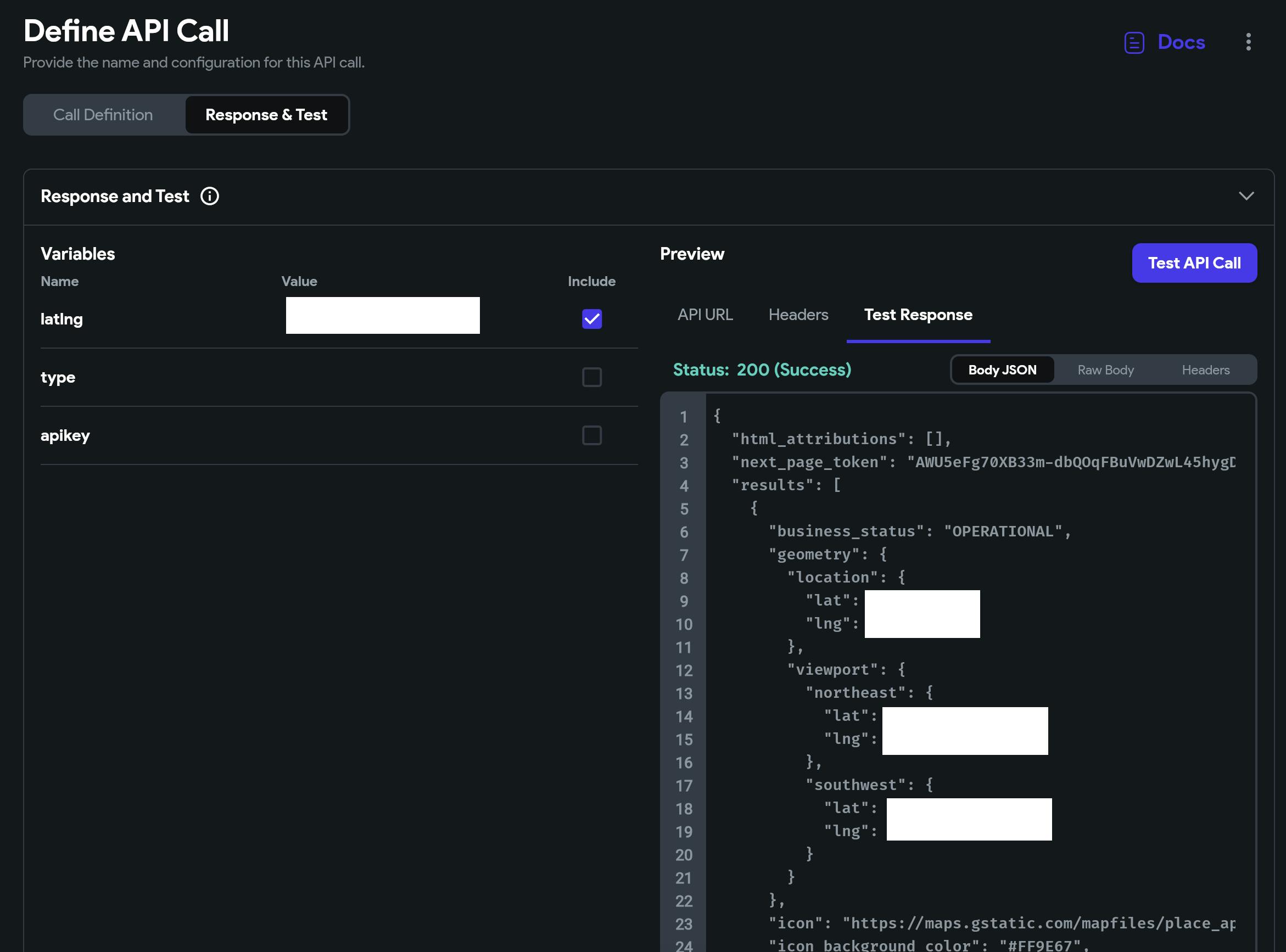The image size is (1286, 952).
Task: Uncheck the latlng include checkbox
Action: coord(591,318)
